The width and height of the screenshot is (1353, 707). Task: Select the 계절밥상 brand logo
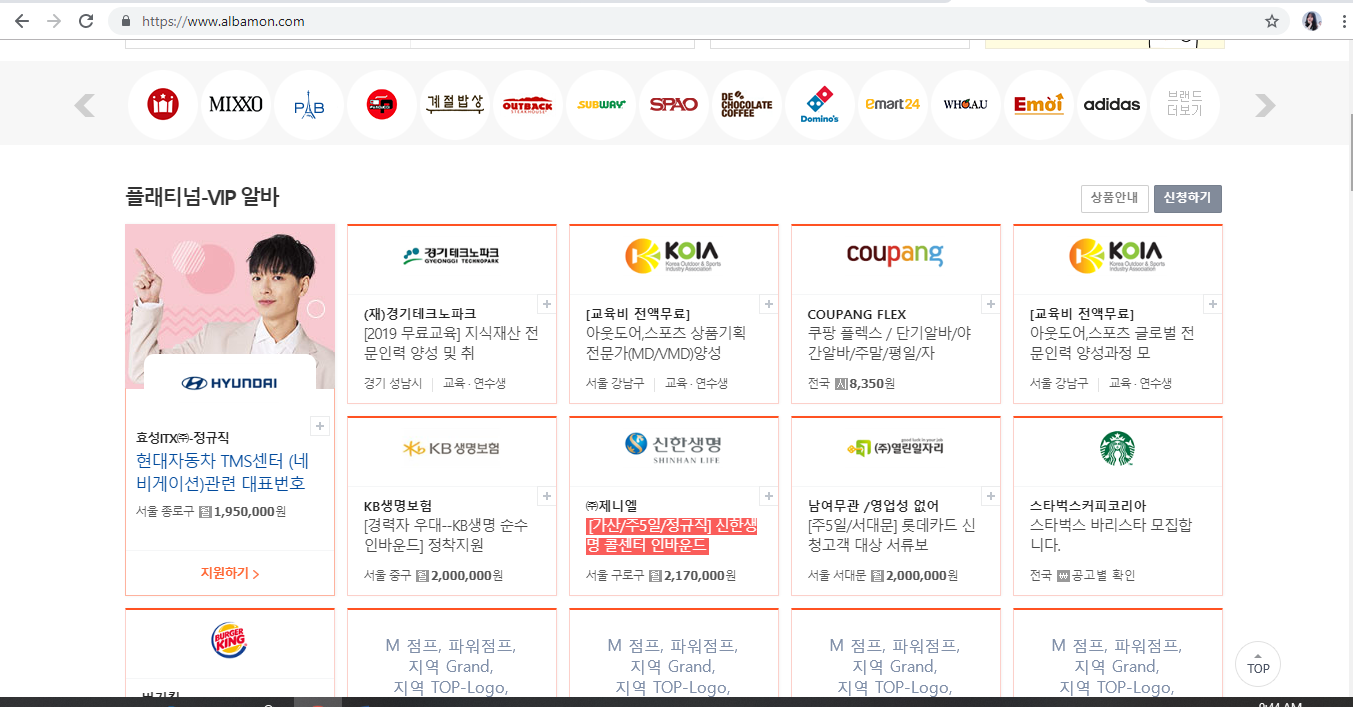pos(455,105)
